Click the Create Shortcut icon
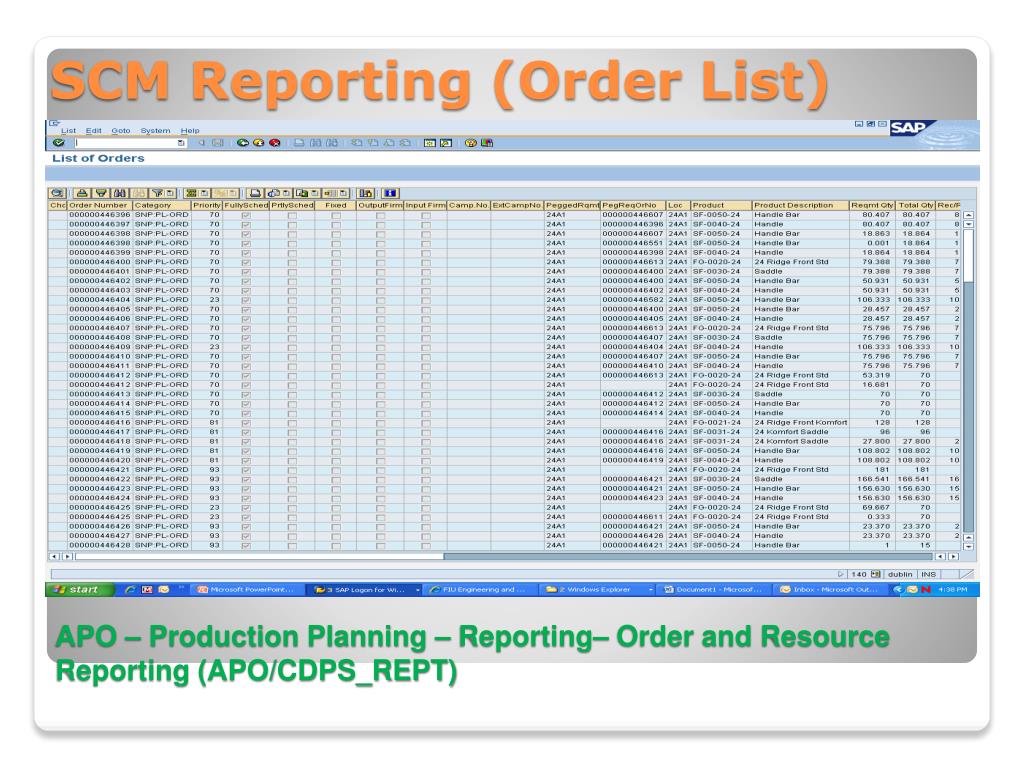This screenshot has width=1024, height=768. click(x=445, y=142)
